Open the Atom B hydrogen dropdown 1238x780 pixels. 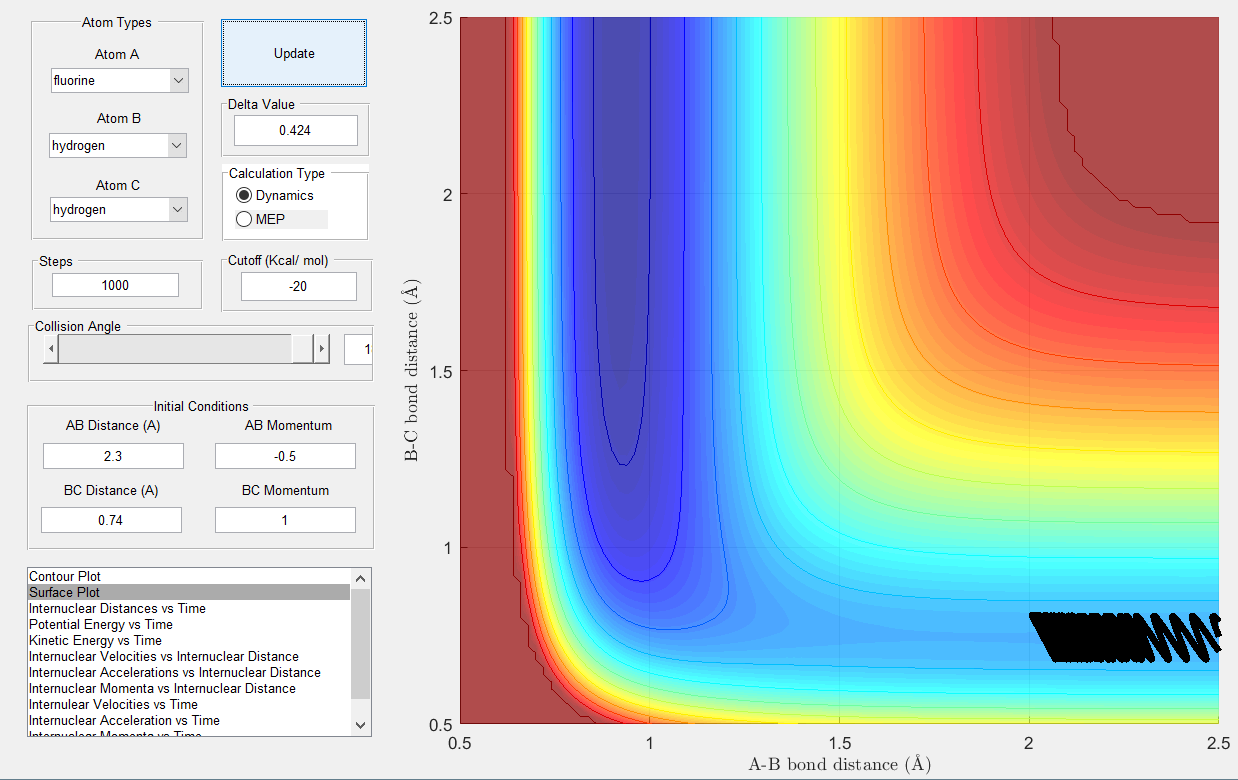tap(120, 146)
